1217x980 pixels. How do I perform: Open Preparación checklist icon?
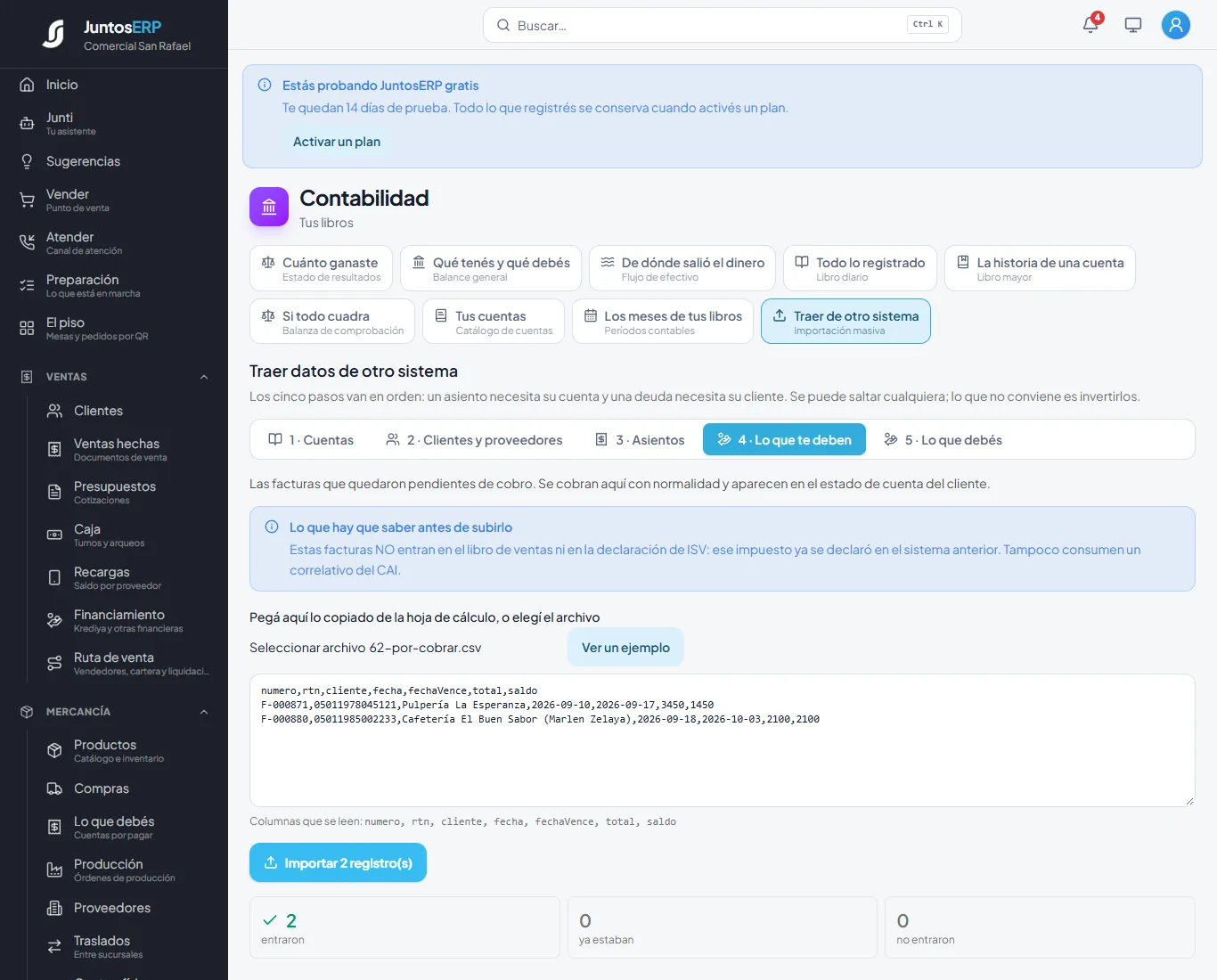click(27, 285)
